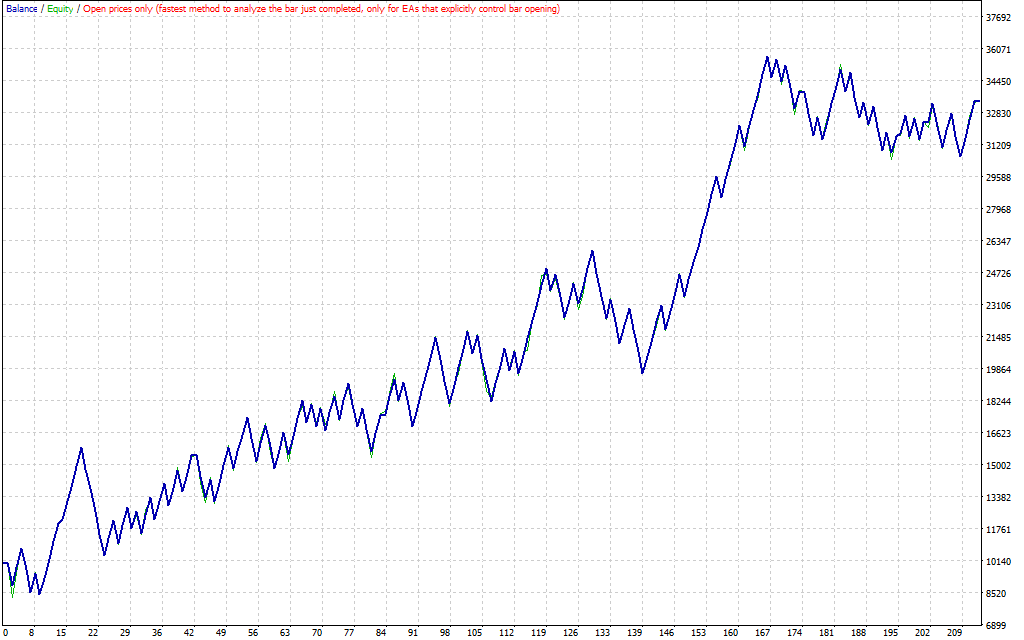Click the 209 horizontal axis label
Image resolution: width=1024 pixels, height=640 pixels.
pyautogui.click(x=955, y=633)
